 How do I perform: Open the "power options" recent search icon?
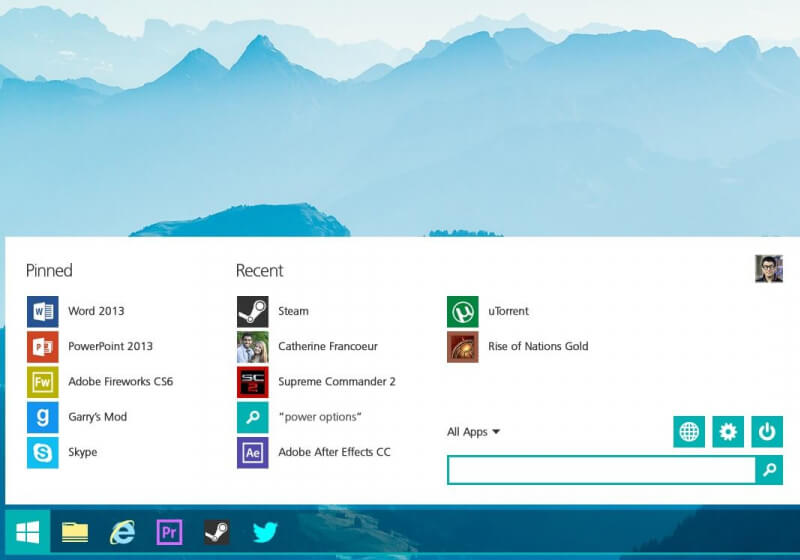tap(253, 417)
